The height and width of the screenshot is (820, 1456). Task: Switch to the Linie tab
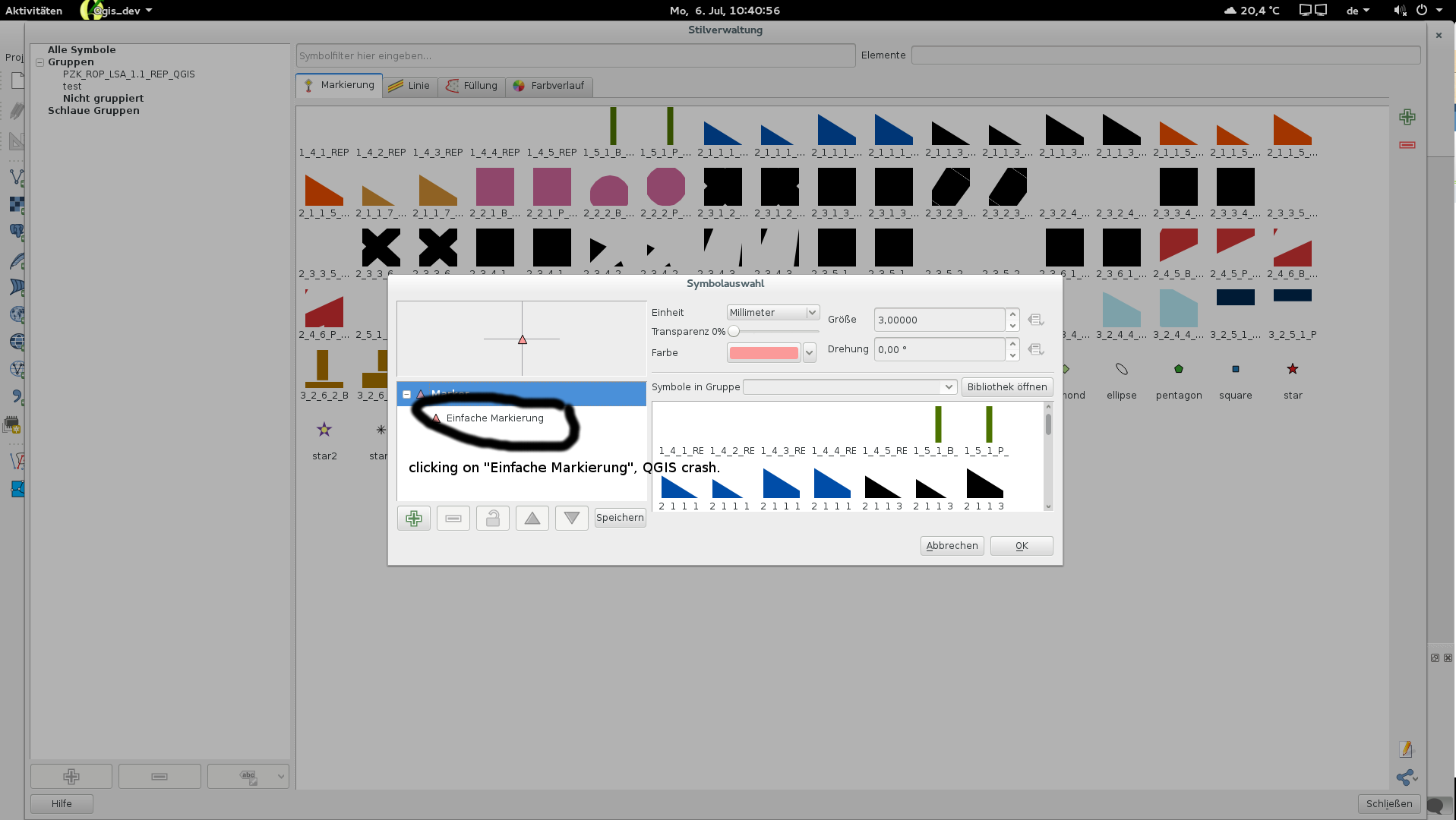(409, 86)
